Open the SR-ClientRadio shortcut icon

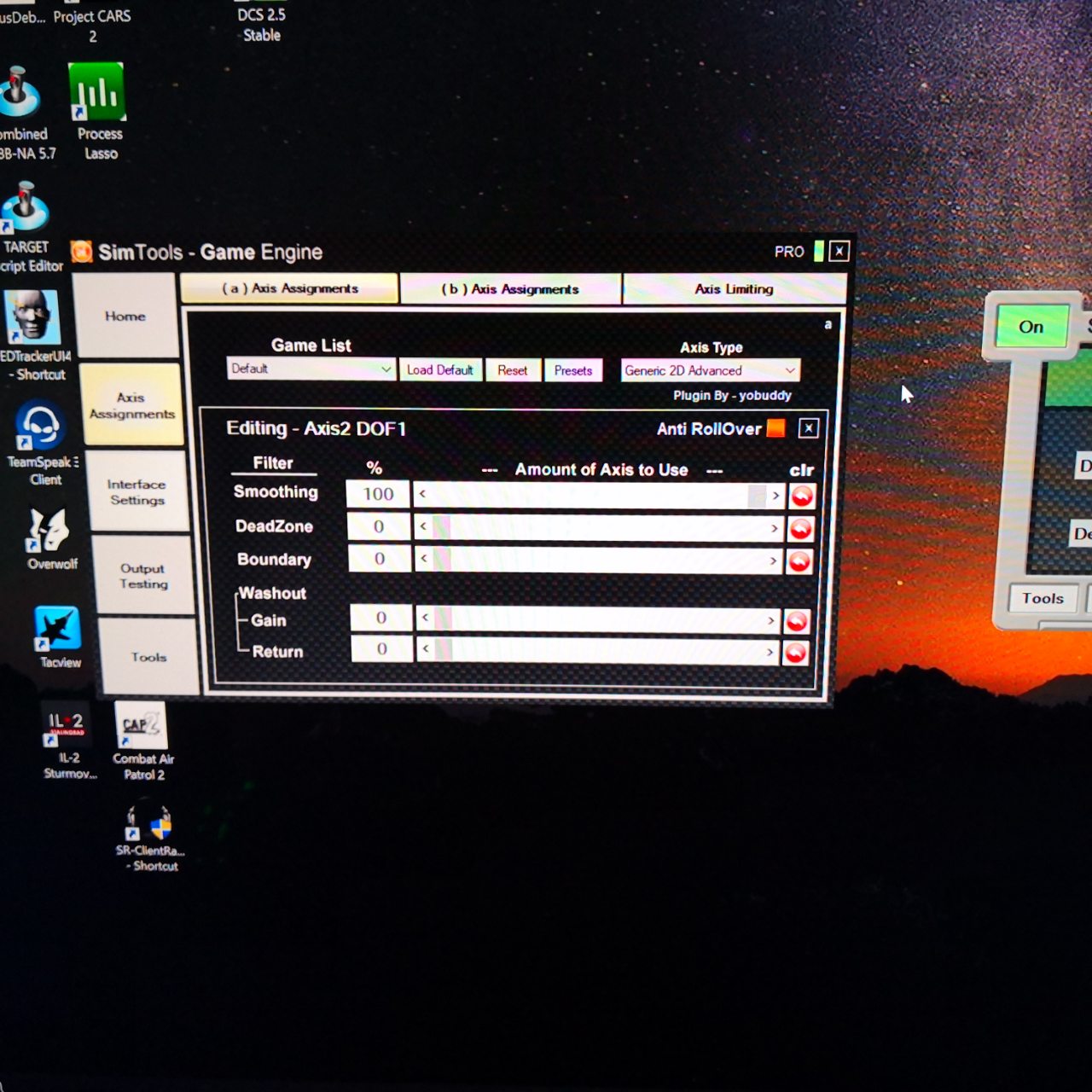pyautogui.click(x=150, y=835)
